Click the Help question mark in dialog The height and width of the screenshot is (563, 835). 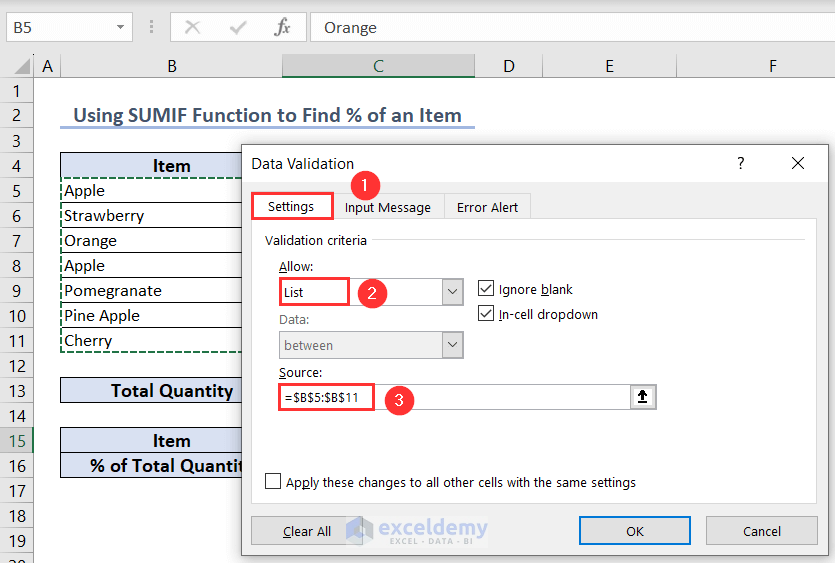pyautogui.click(x=741, y=163)
